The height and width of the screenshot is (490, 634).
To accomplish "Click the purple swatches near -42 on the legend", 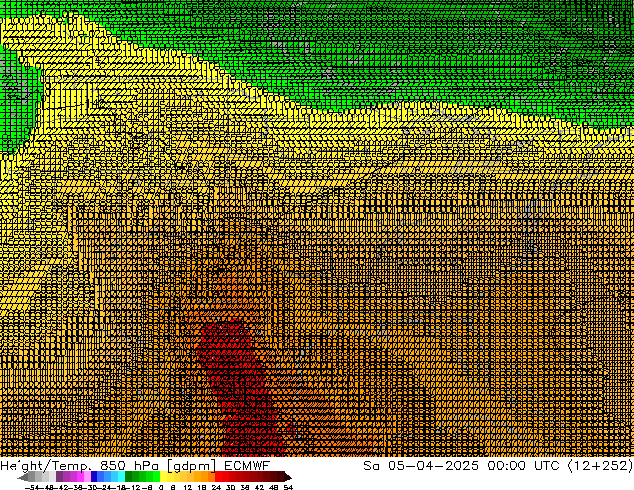I will pos(74,477).
